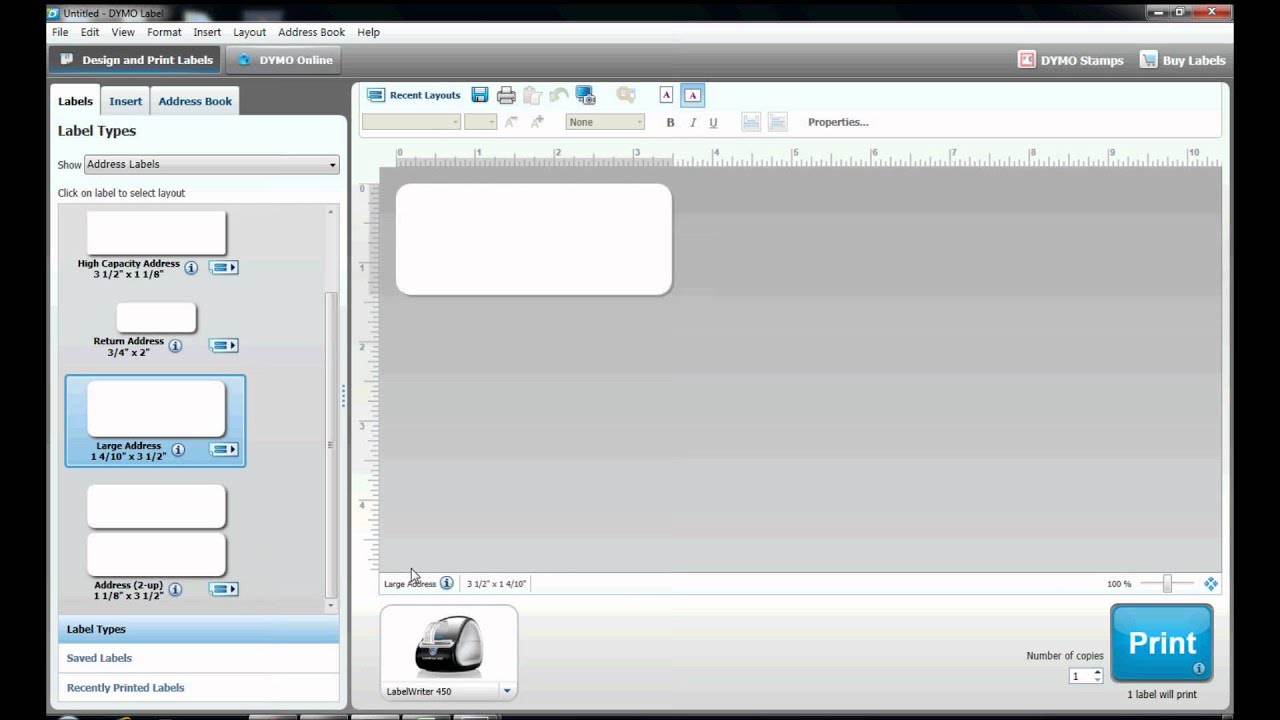Click the screen capture icon in toolbar
1280x720 pixels.
point(585,95)
